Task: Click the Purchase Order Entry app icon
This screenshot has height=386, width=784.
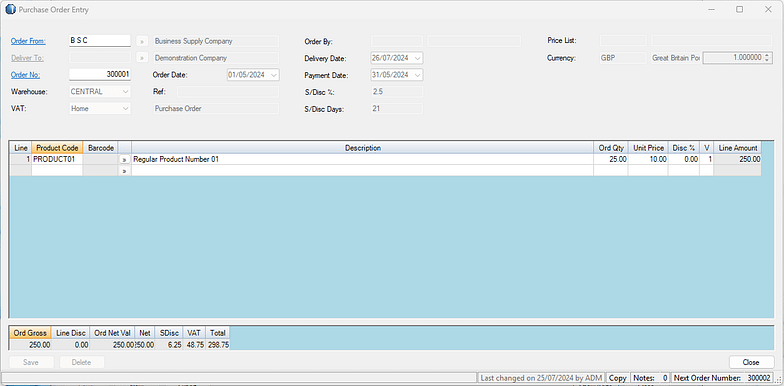Action: (10, 10)
